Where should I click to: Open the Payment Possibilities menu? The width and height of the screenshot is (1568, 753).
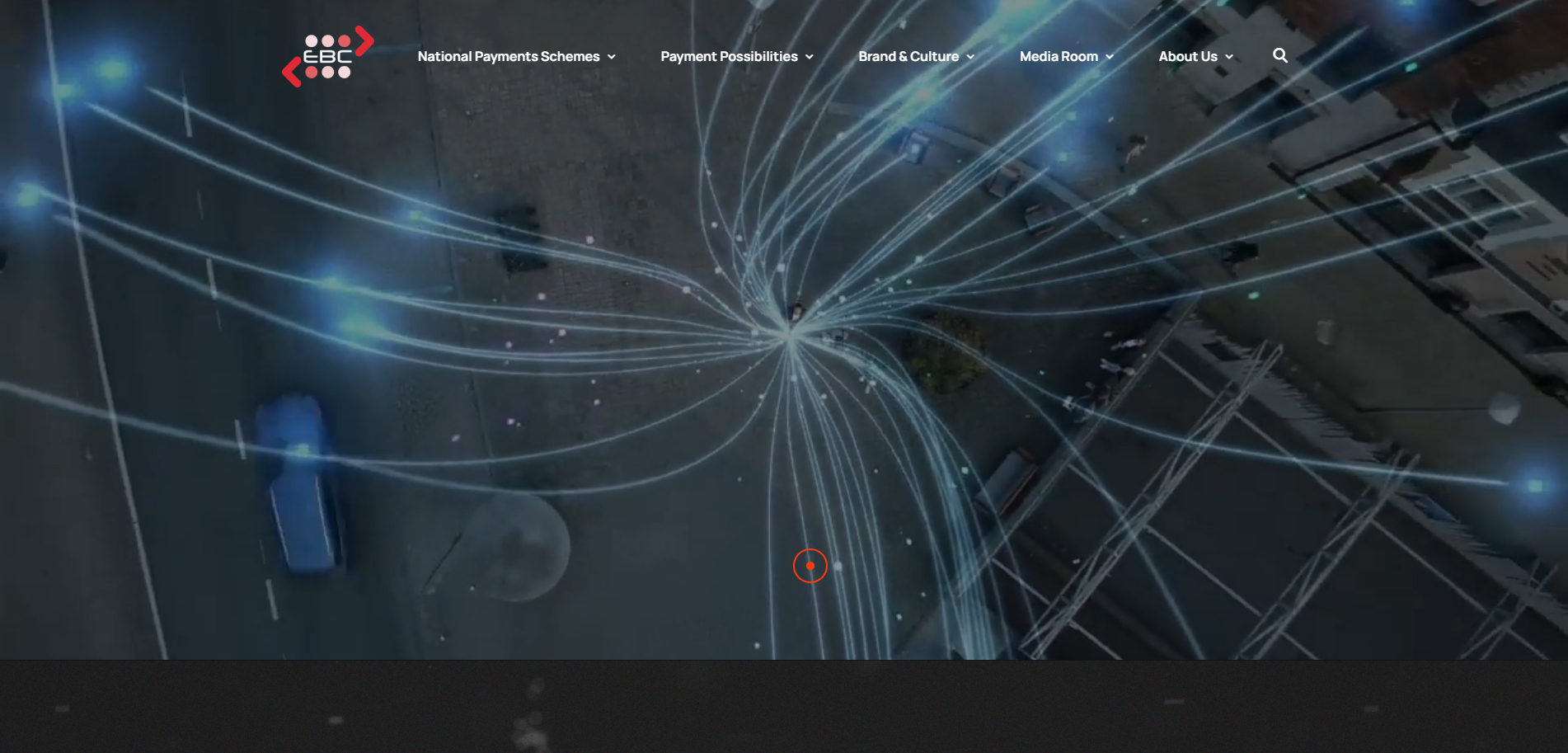728,56
